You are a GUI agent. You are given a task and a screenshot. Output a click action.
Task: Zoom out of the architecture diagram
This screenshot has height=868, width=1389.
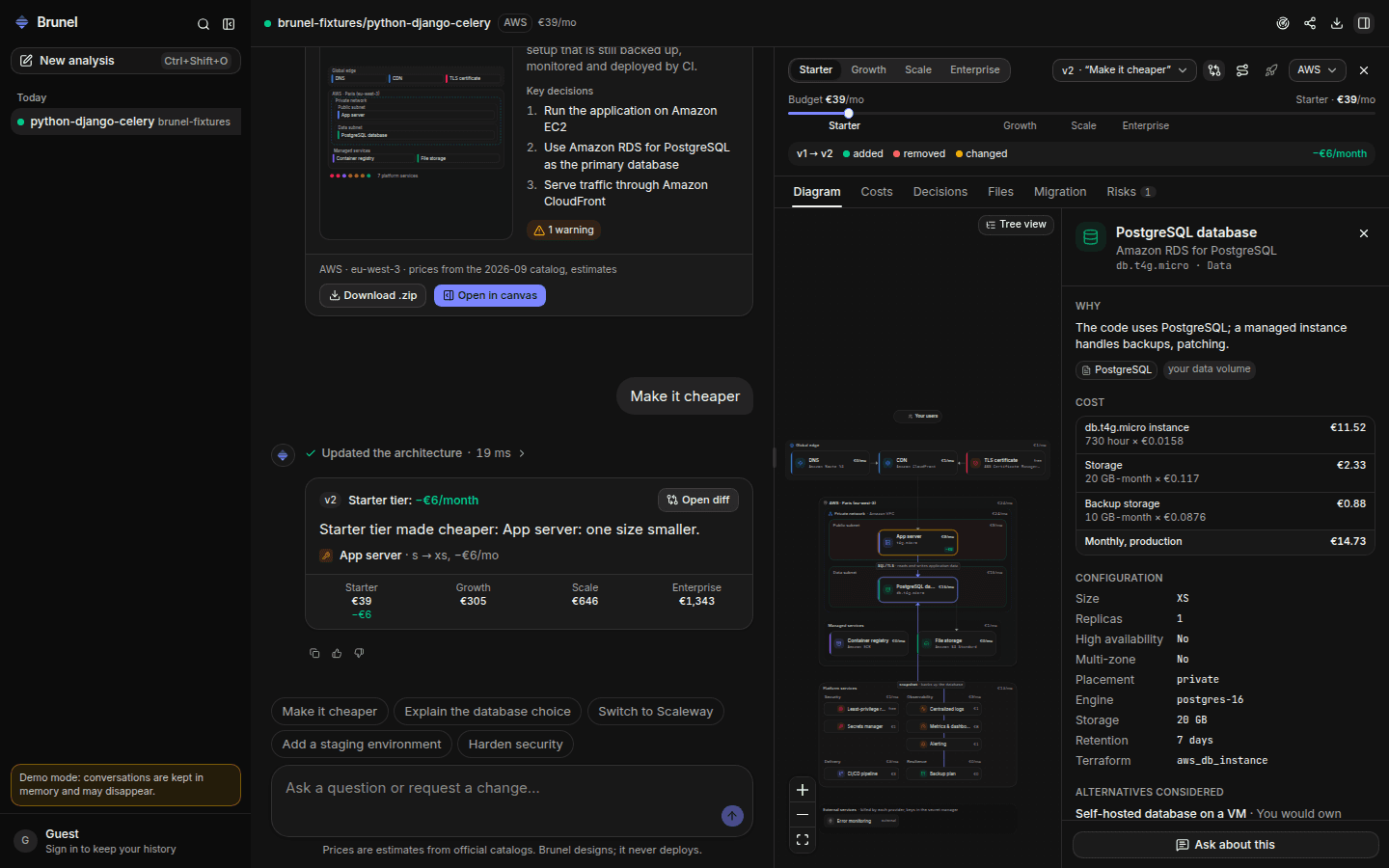click(803, 815)
